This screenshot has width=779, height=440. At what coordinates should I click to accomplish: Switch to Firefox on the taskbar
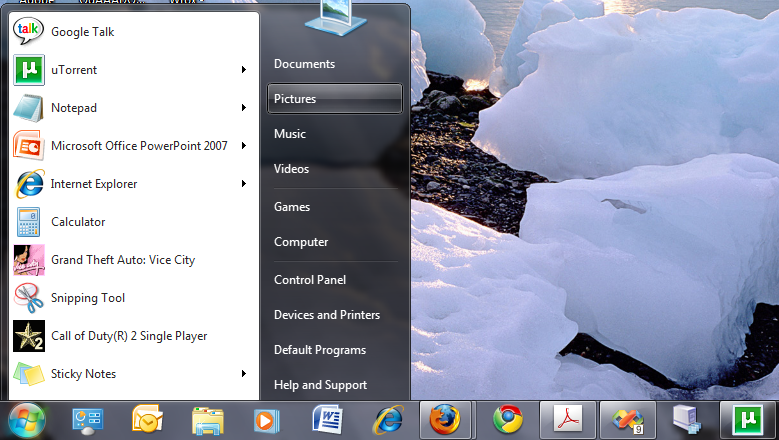click(x=445, y=420)
